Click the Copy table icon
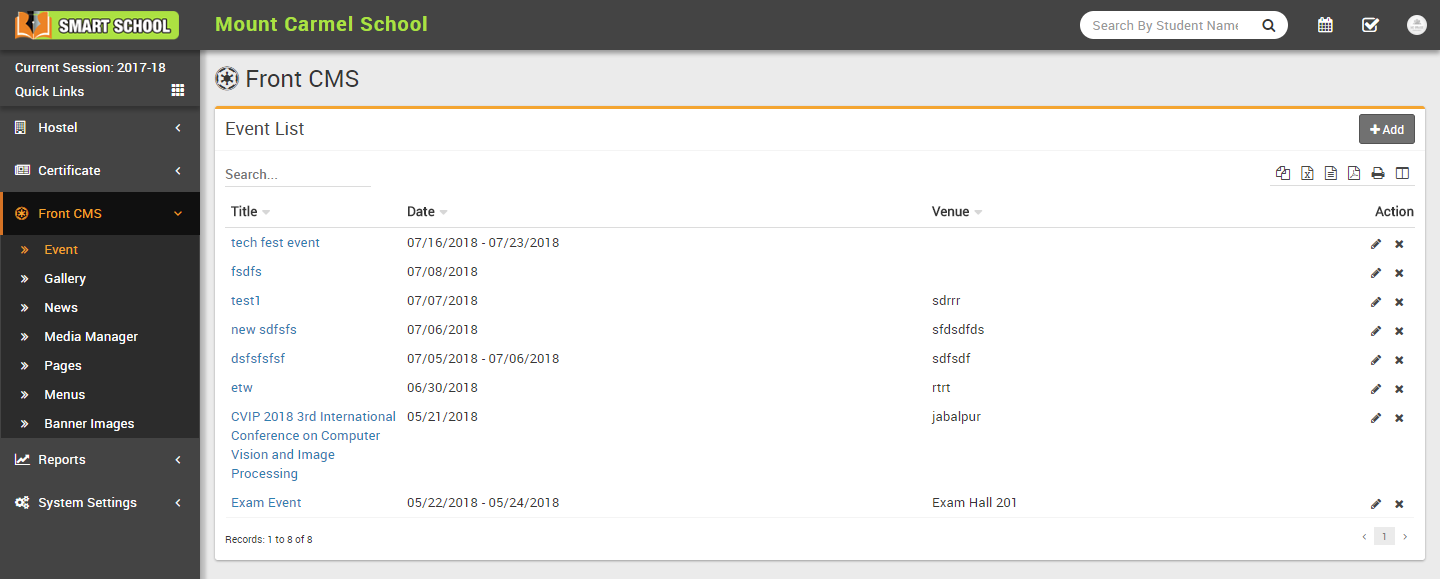Screen dimensions: 1440x579 pyautogui.click(x=1283, y=173)
